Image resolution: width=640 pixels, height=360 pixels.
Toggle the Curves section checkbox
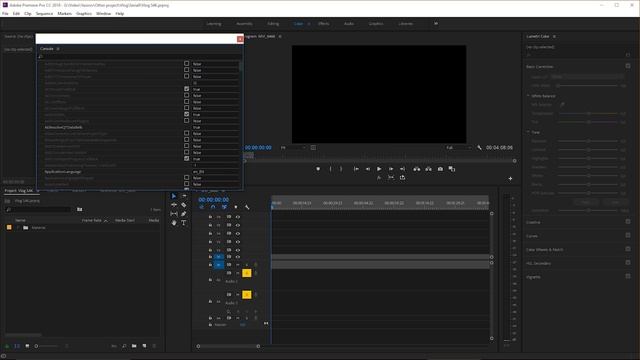pos(628,236)
